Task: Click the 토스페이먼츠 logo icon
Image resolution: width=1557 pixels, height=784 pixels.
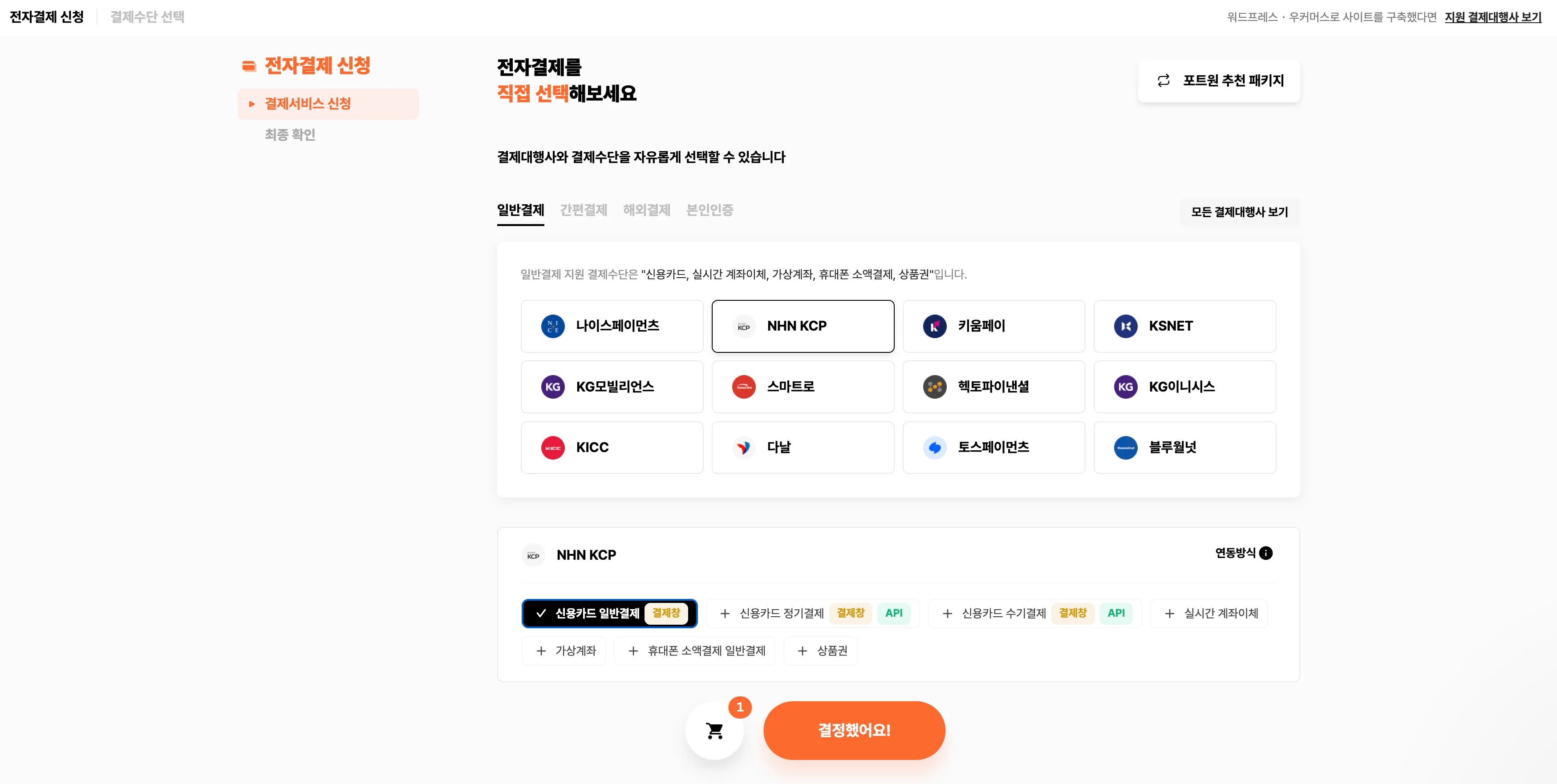Action: (x=934, y=448)
